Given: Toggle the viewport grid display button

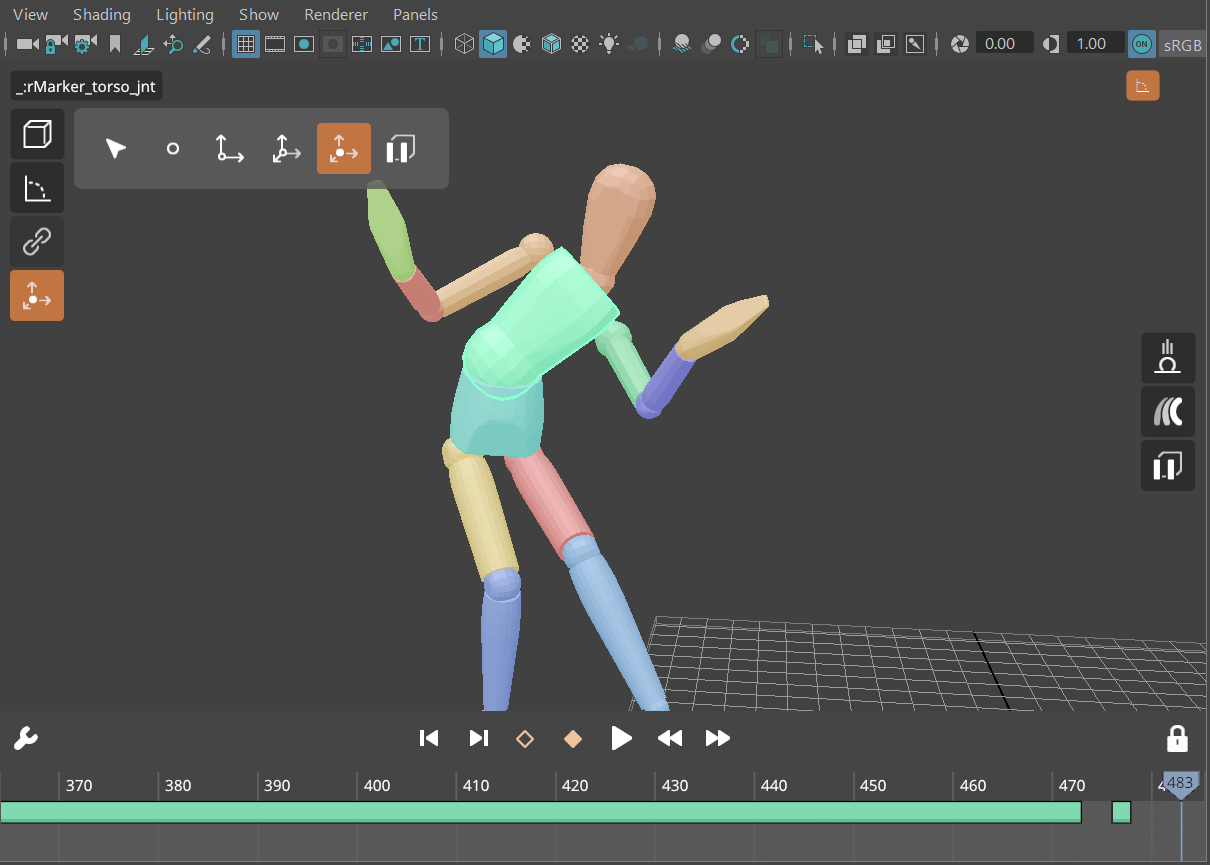Looking at the screenshot, I should pyautogui.click(x=245, y=44).
